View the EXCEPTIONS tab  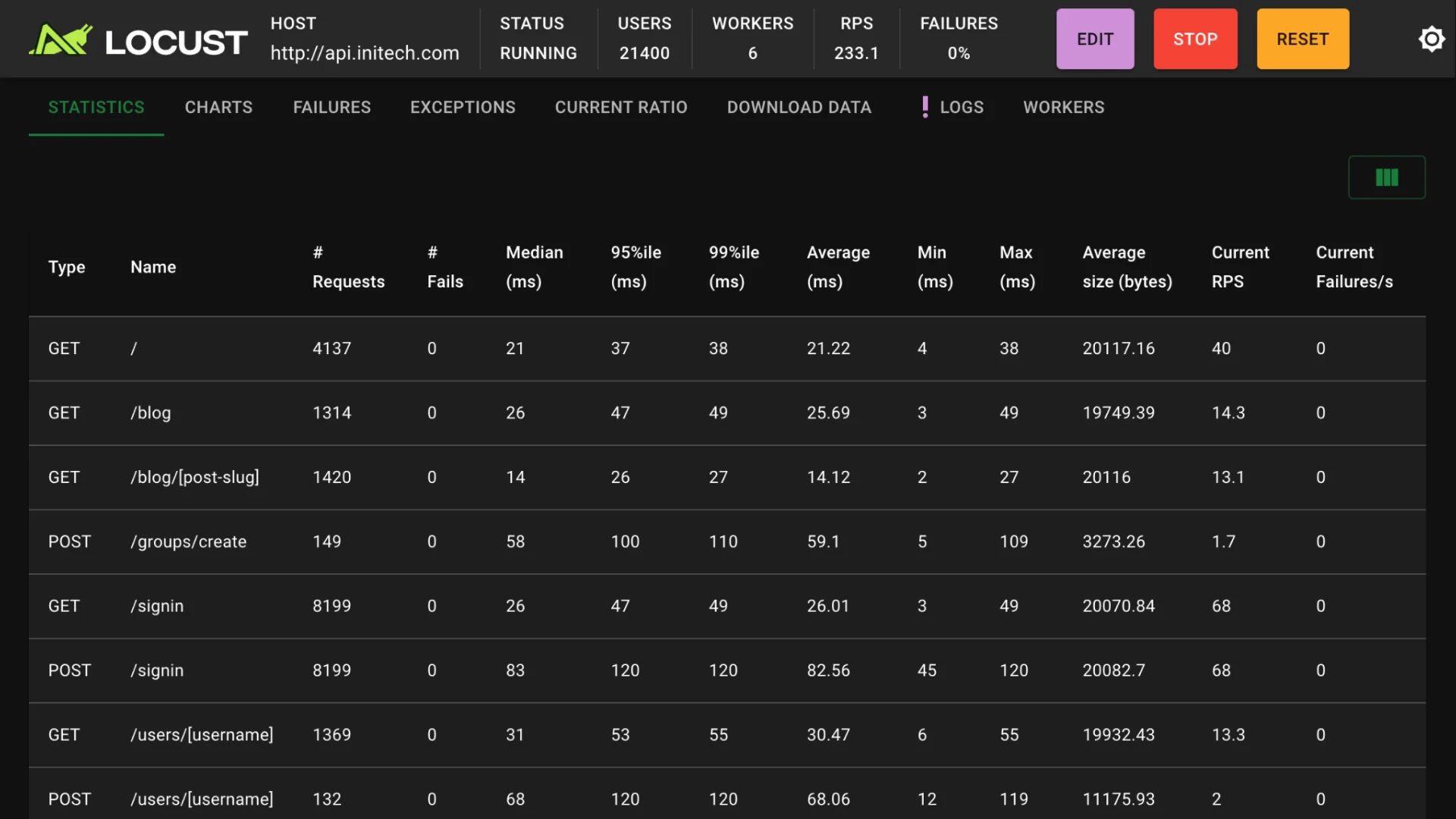click(463, 107)
